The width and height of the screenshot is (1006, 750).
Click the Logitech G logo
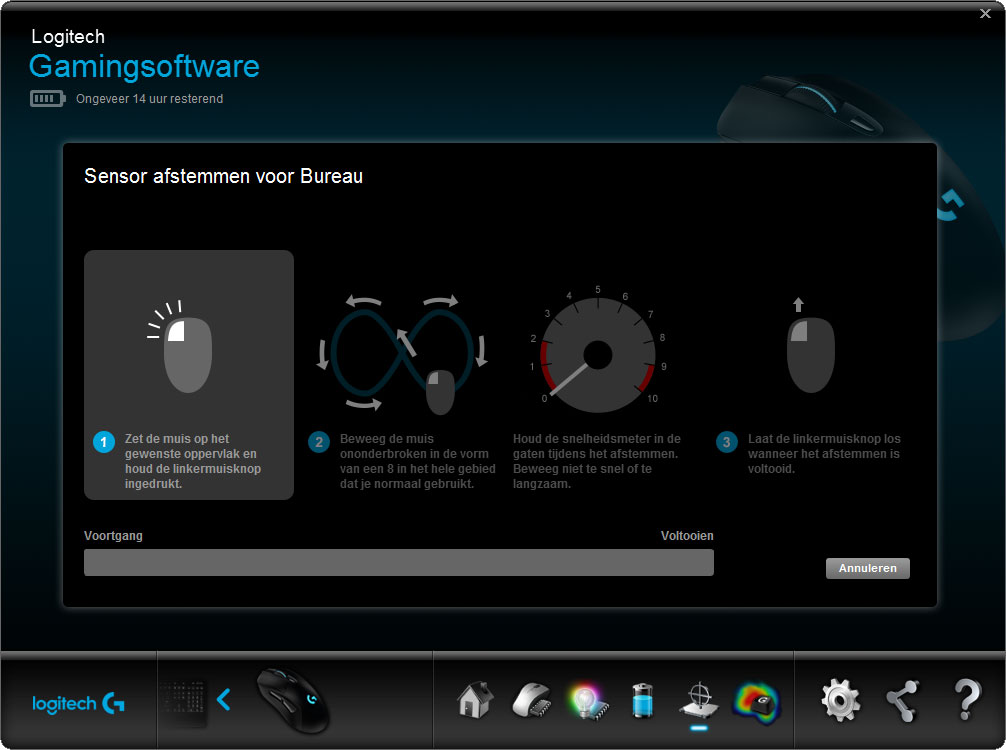(x=78, y=703)
